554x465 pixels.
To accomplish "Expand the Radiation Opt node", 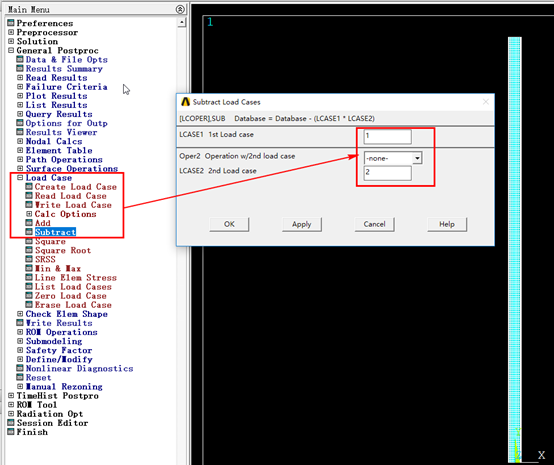I will 11,413.
